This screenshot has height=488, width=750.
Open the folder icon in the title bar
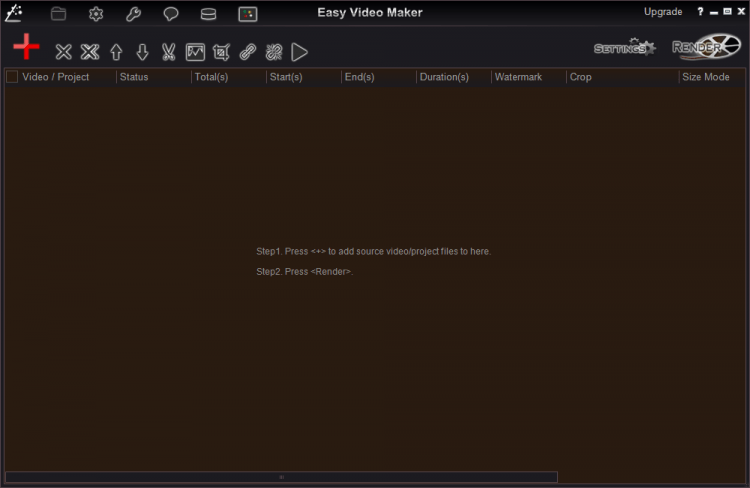58,14
